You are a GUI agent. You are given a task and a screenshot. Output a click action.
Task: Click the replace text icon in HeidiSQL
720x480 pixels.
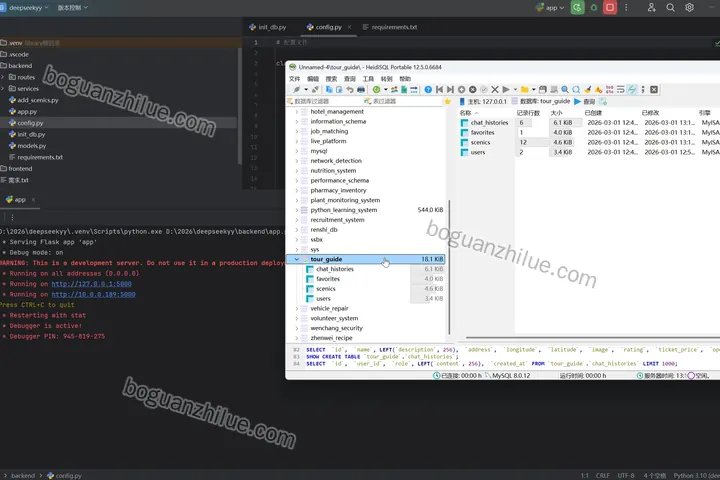point(576,90)
